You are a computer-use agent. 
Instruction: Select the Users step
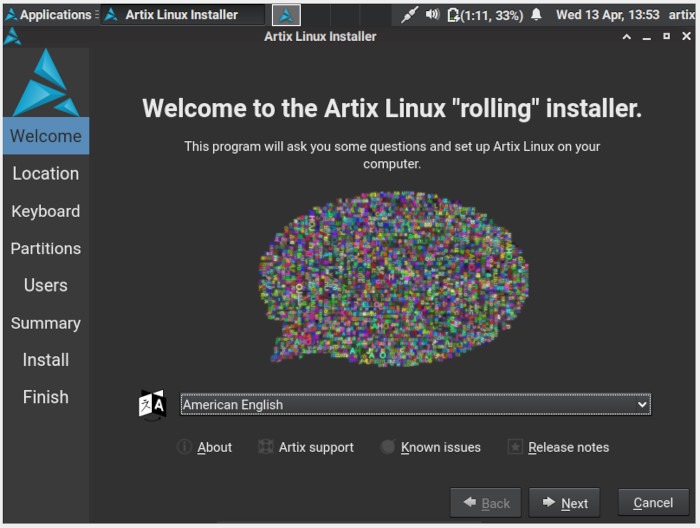coord(46,285)
